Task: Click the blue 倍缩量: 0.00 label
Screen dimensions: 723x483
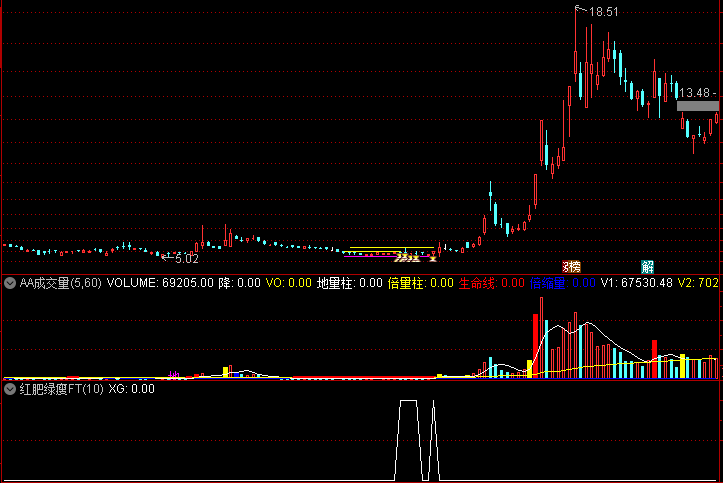Action: tap(563, 283)
